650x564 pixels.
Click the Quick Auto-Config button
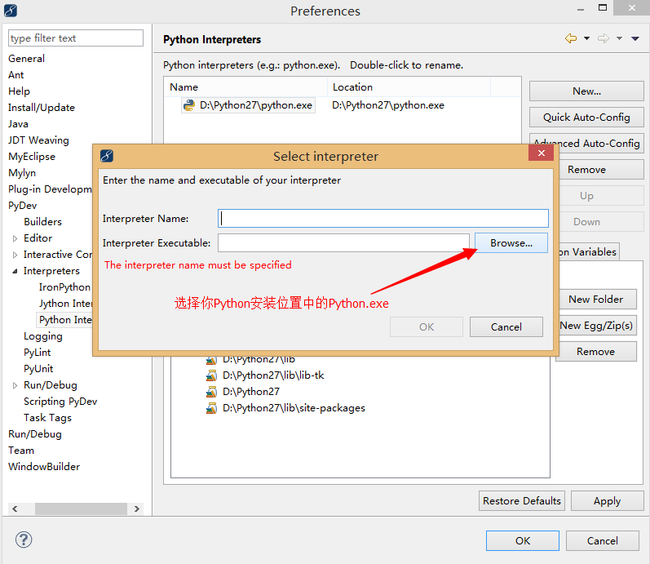point(586,117)
